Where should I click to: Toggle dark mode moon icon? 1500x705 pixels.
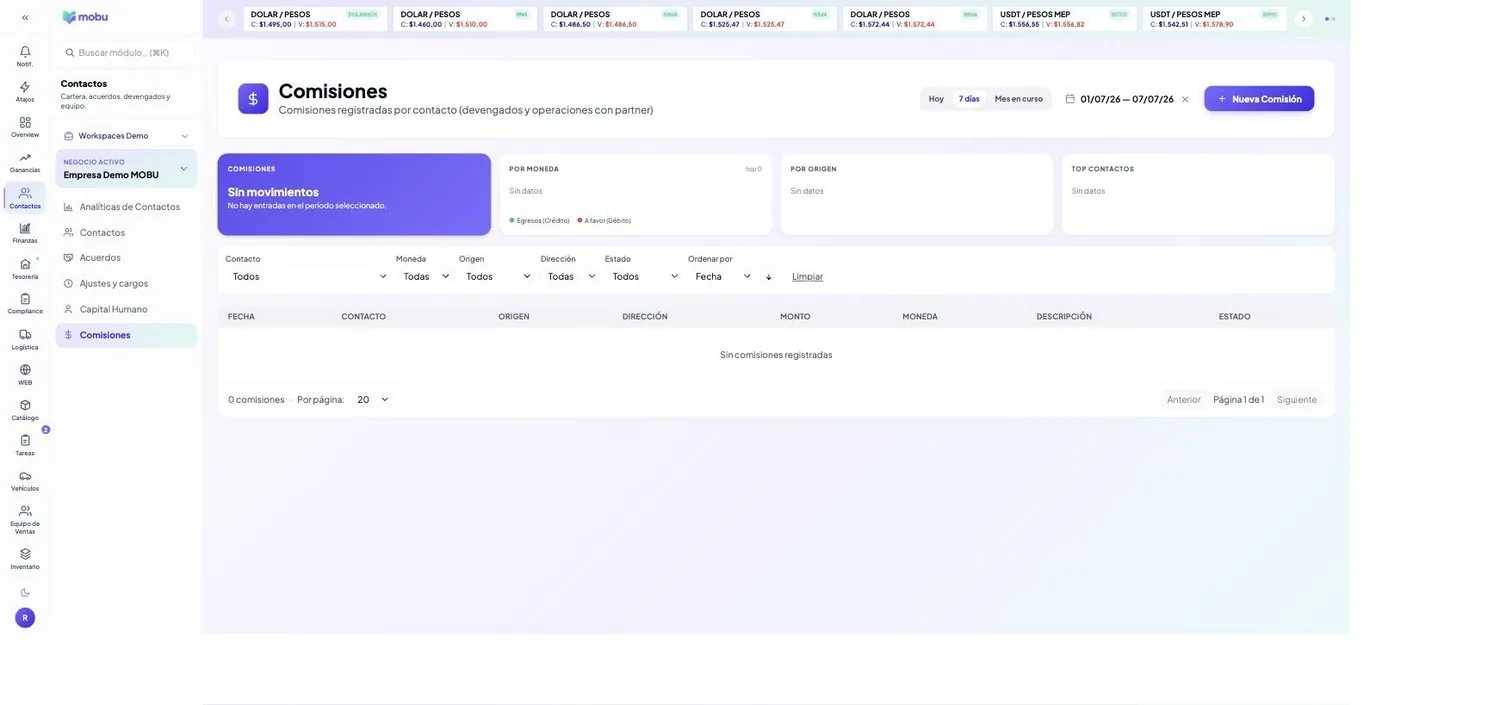(25, 592)
